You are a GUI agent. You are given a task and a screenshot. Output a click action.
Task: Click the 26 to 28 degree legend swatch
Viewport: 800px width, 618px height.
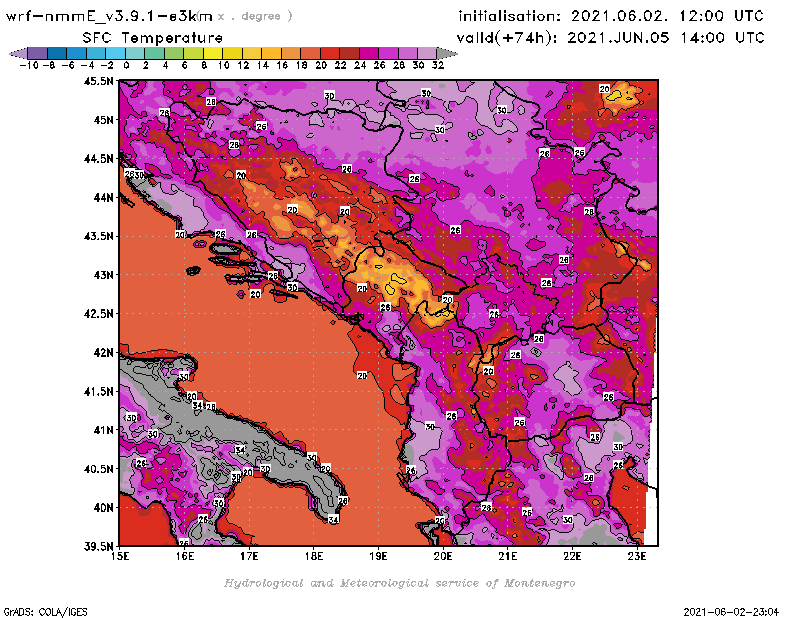click(388, 53)
